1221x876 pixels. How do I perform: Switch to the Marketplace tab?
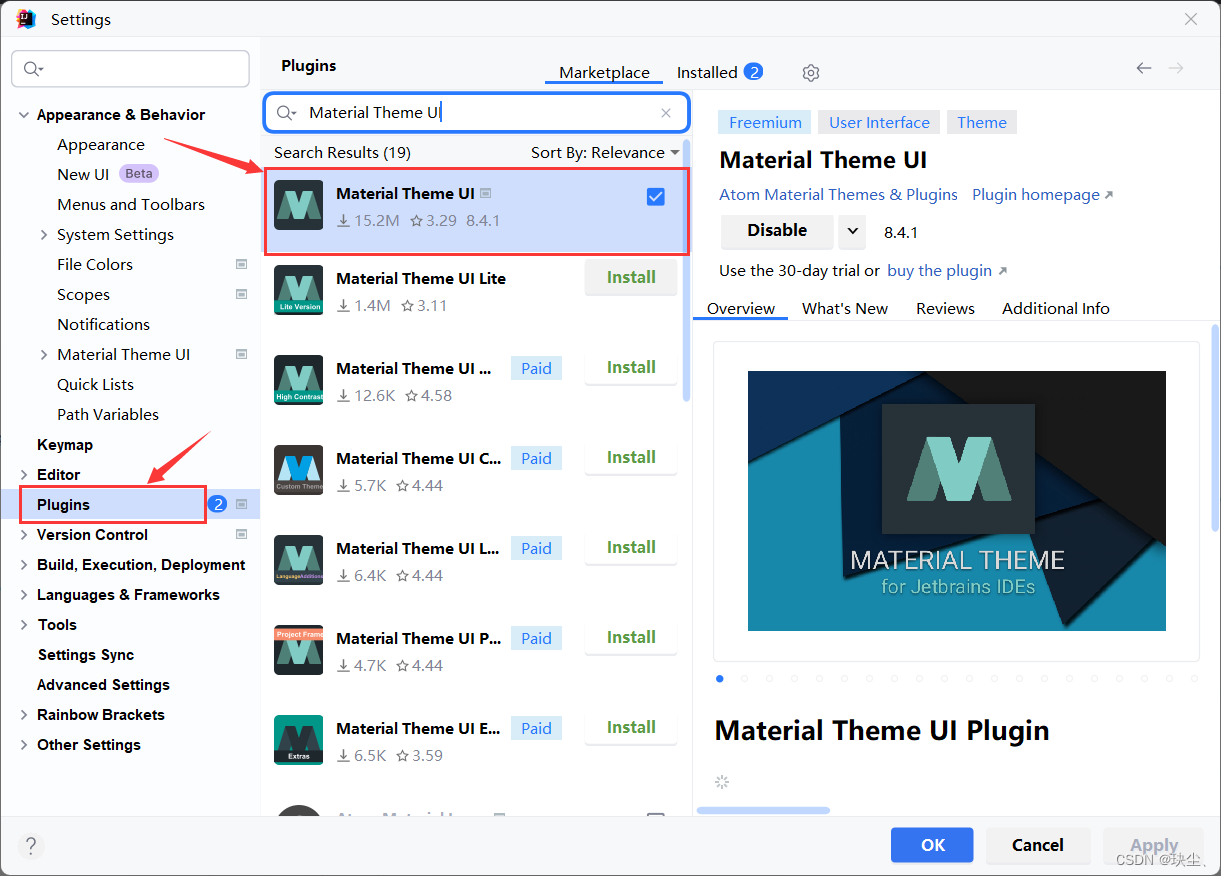coord(604,72)
